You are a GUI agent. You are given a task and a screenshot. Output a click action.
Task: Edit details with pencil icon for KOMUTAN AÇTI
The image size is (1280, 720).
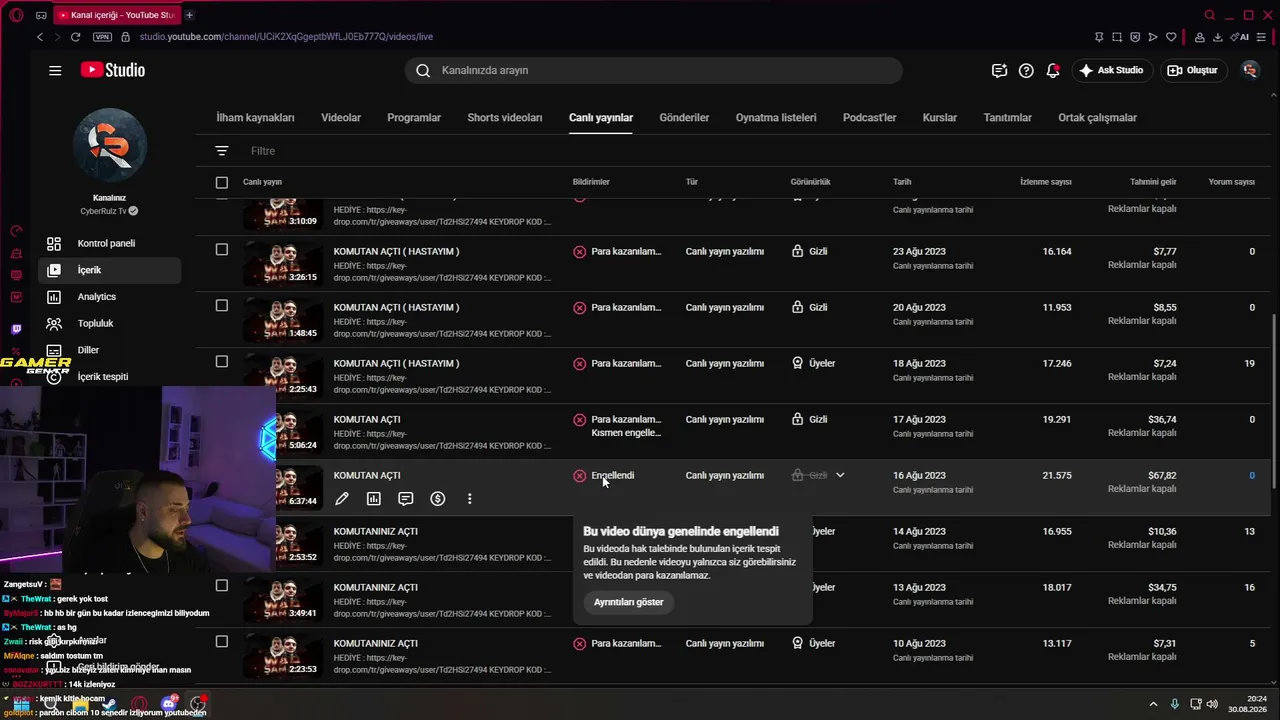(342, 498)
